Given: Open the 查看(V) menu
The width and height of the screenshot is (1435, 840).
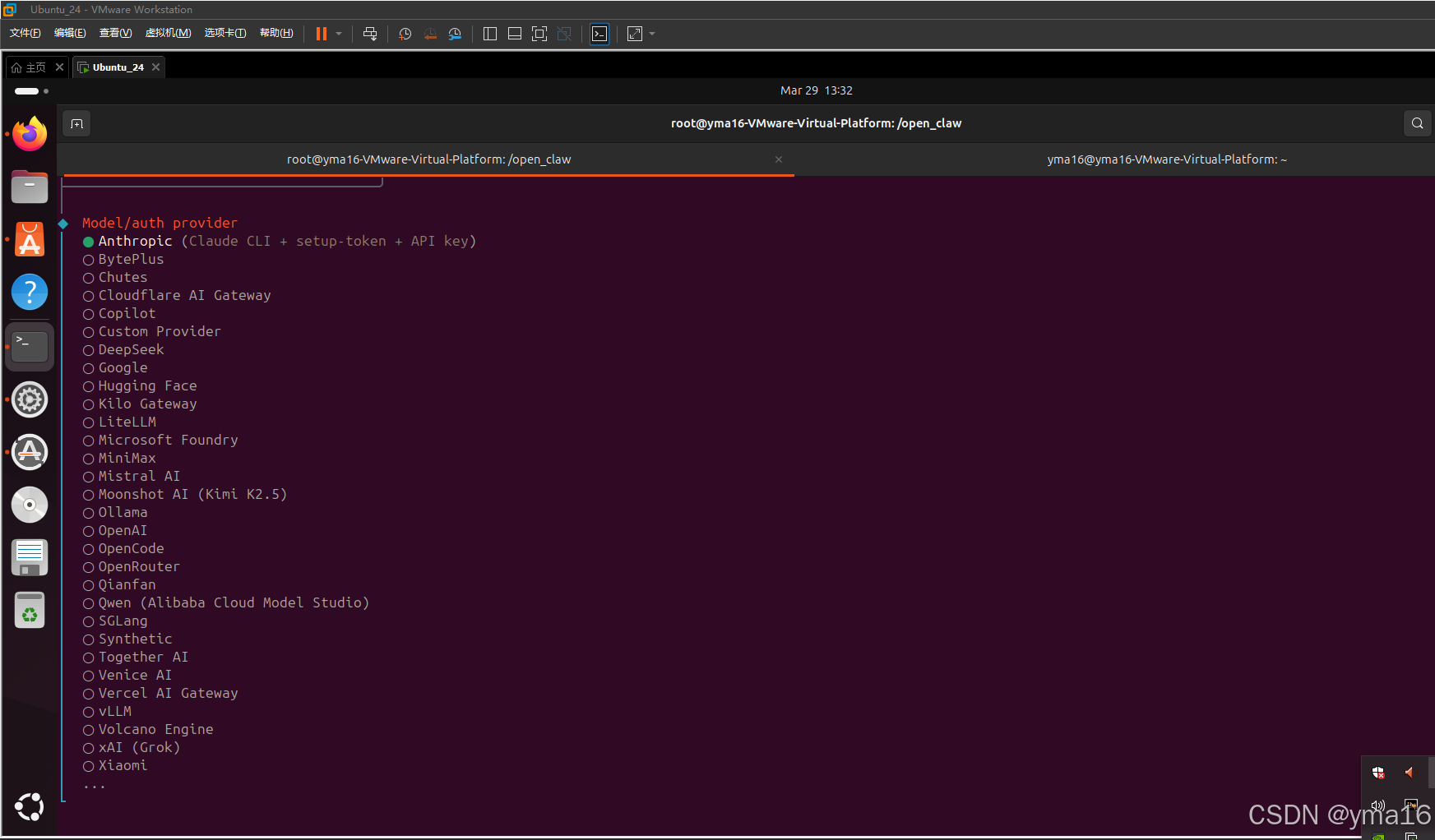Looking at the screenshot, I should 115,33.
